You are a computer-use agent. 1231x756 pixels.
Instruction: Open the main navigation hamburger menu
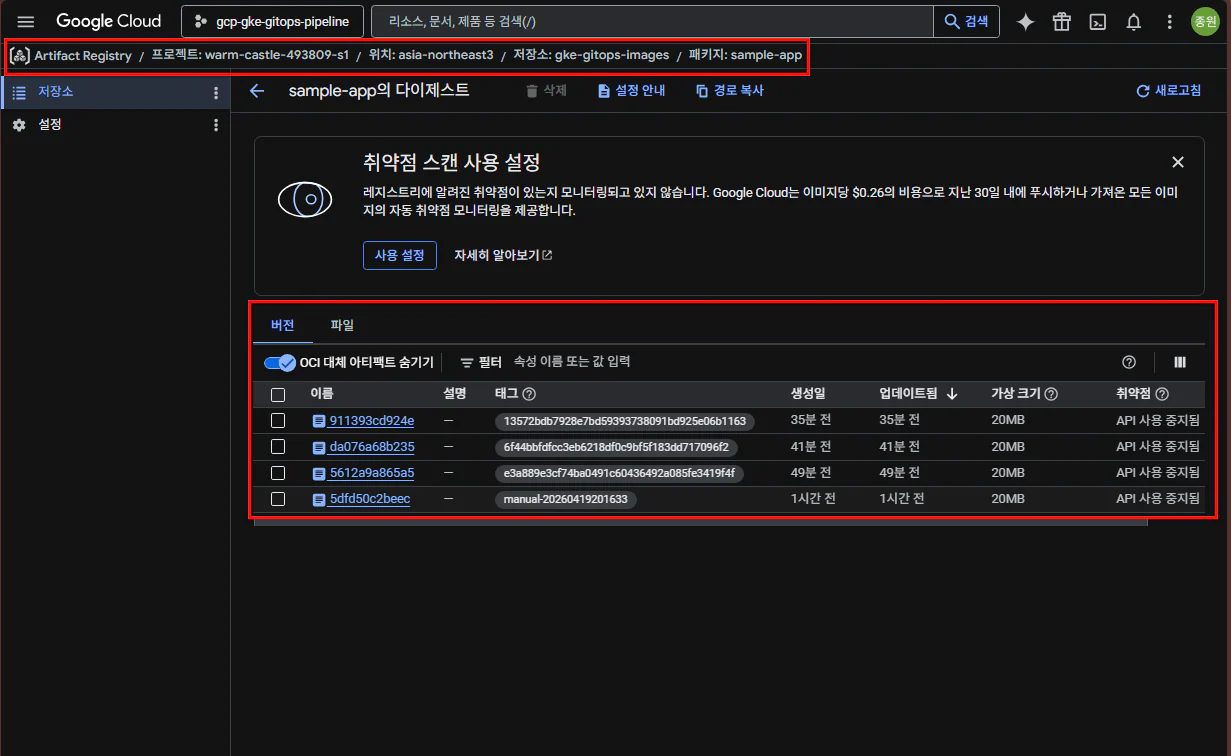26,21
